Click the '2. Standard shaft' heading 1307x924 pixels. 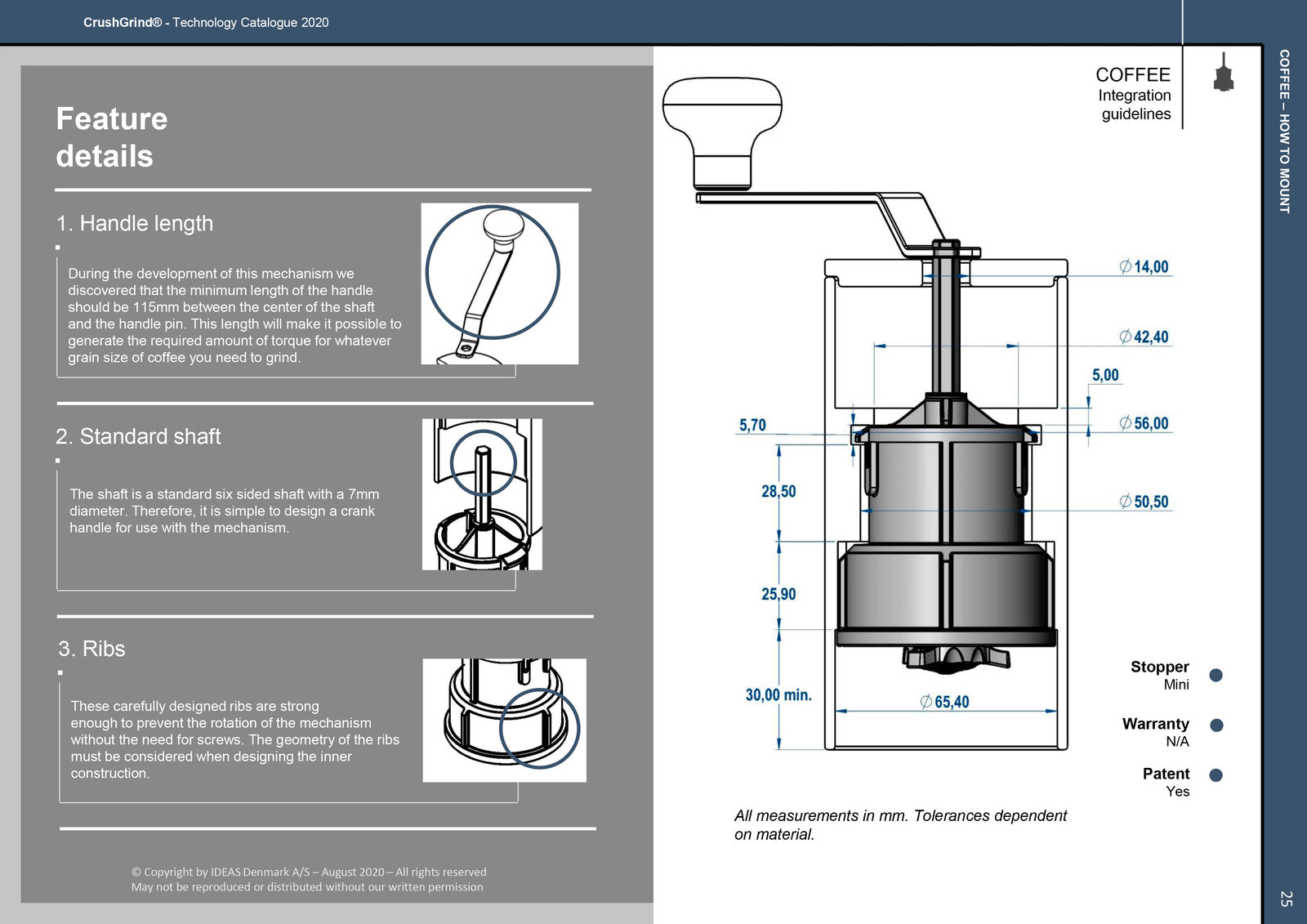click(x=138, y=436)
